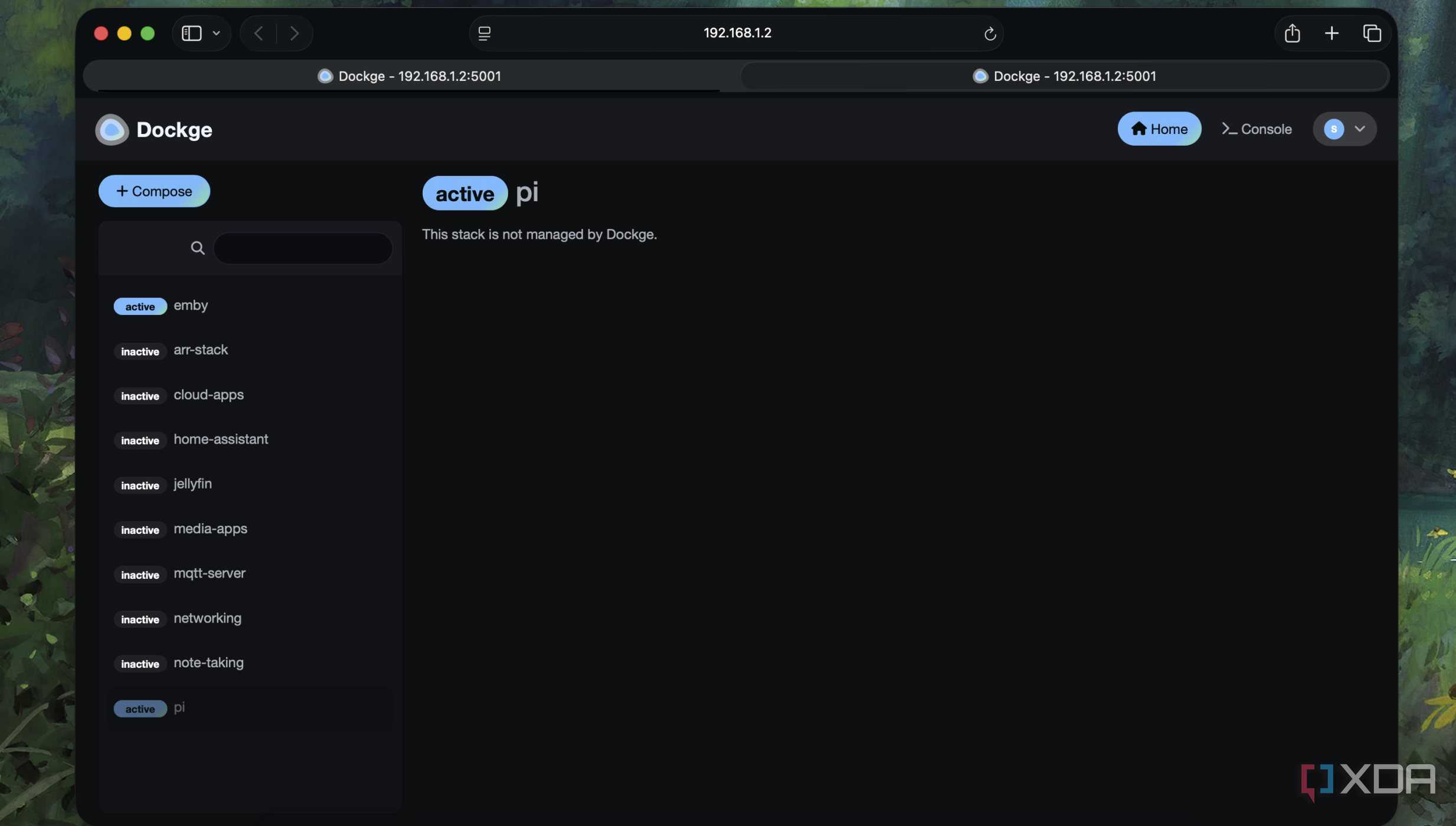The image size is (1456, 826).
Task: Add a new tab with the plus icon
Action: click(x=1331, y=33)
